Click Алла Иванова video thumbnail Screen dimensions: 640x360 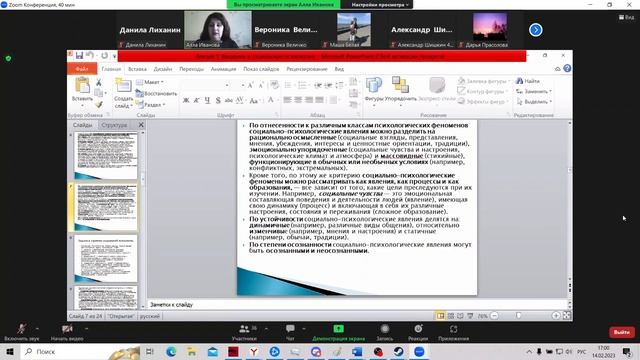(218, 30)
